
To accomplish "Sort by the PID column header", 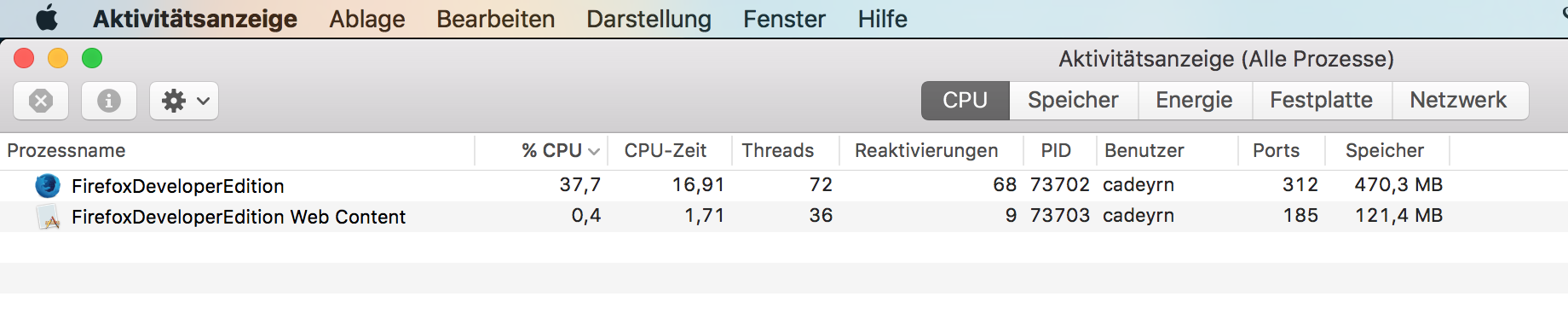I will click(x=1056, y=151).
